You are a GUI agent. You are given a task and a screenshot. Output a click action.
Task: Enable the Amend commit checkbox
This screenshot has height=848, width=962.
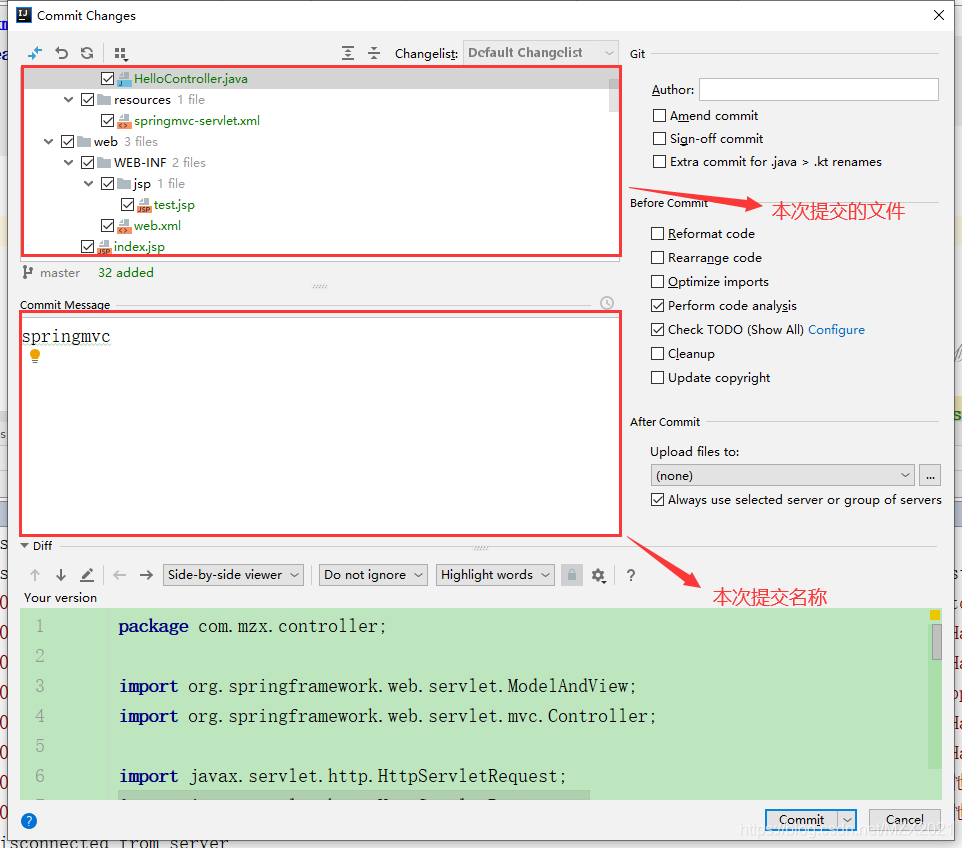[x=660, y=115]
